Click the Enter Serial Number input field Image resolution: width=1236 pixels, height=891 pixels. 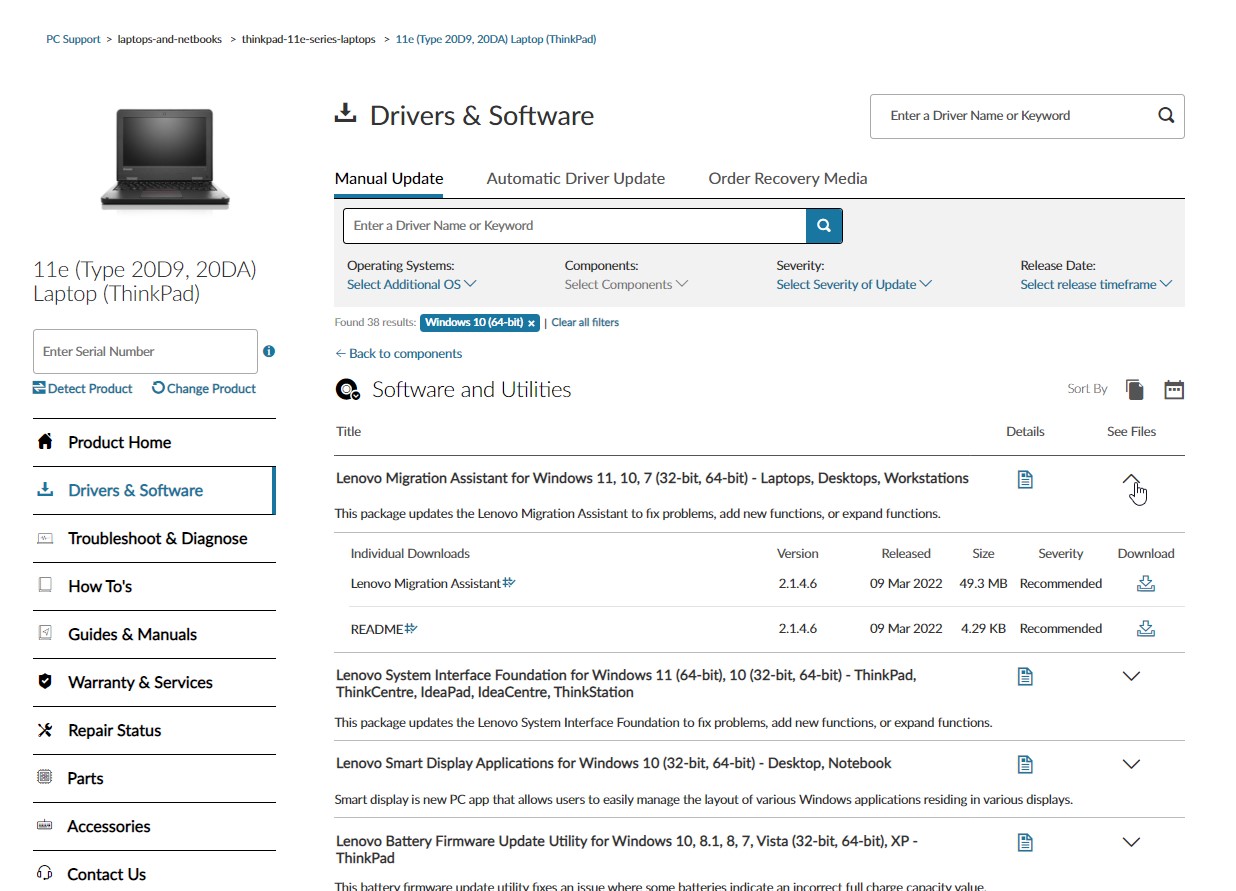coord(145,351)
